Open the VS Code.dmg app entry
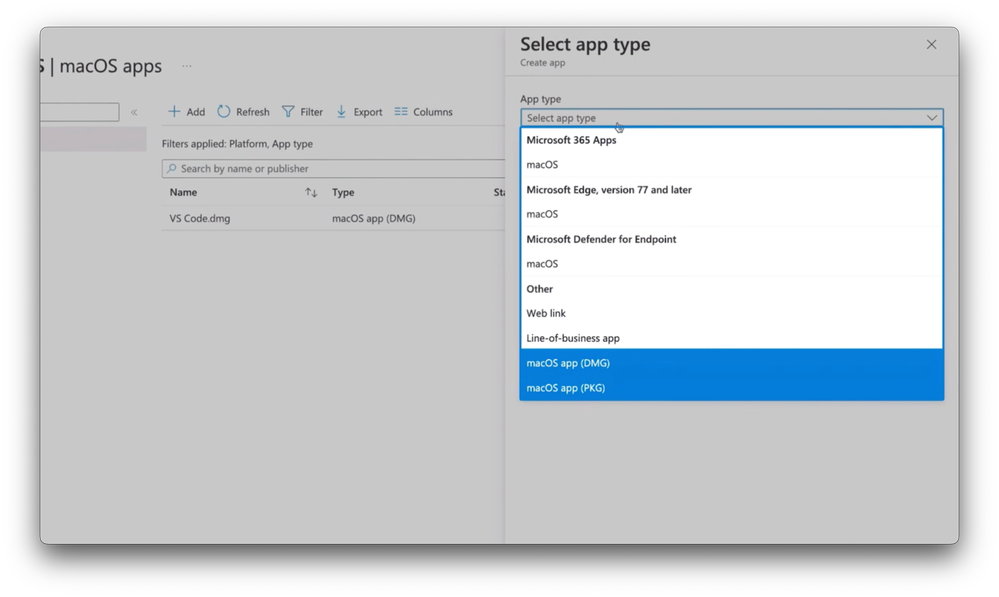This screenshot has height=597, width=999. coord(200,218)
